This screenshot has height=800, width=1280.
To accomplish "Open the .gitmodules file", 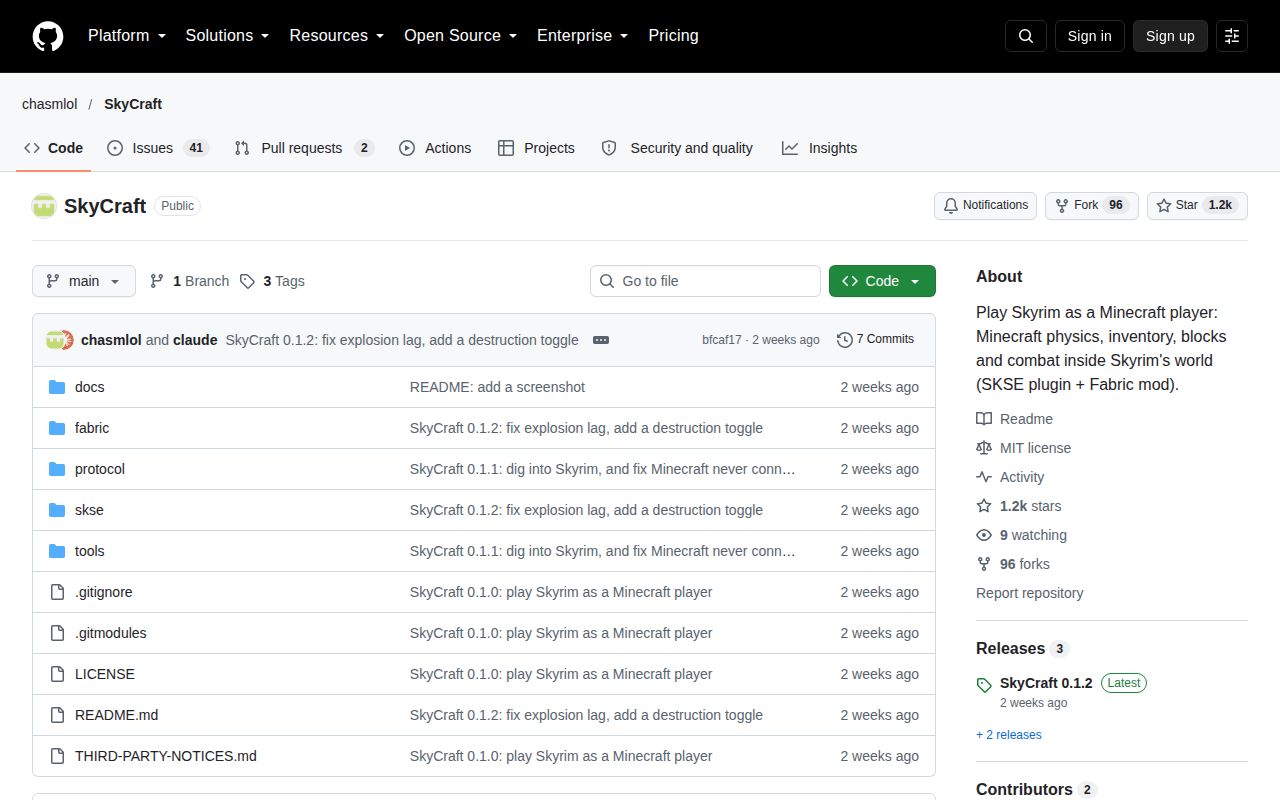I will (110, 633).
